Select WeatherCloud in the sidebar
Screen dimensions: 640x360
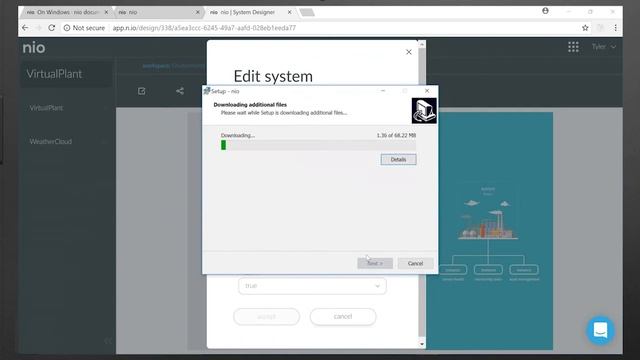51,142
